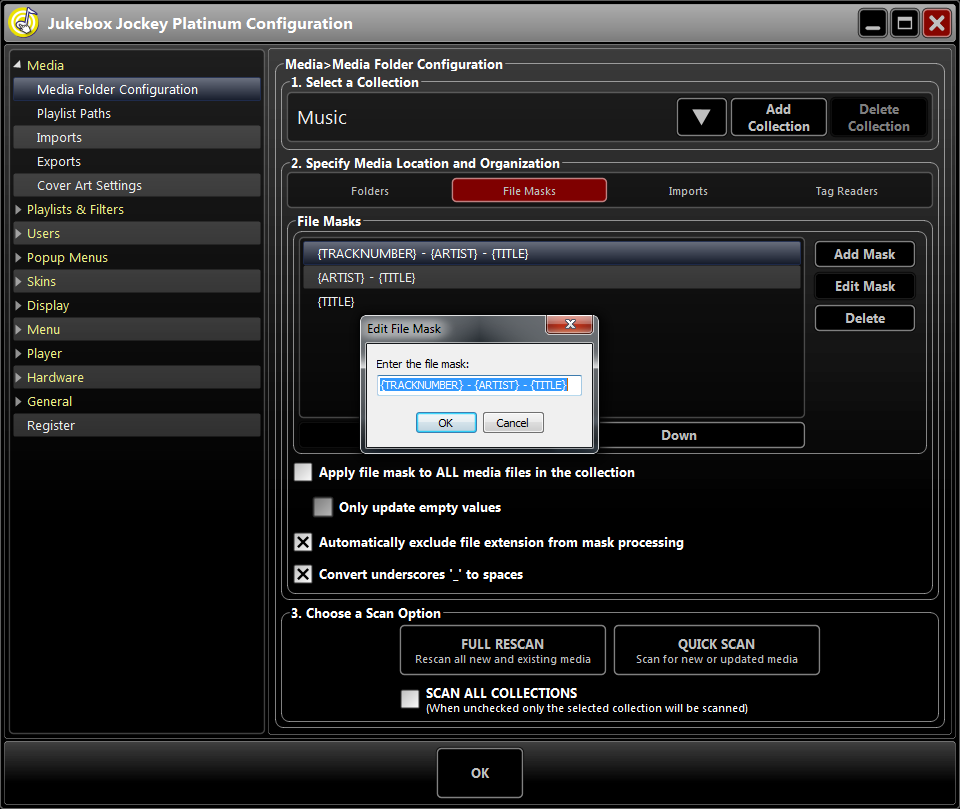Confirm with OK in Edit File Mask dialog
Screen dimensions: 960x809
446,422
